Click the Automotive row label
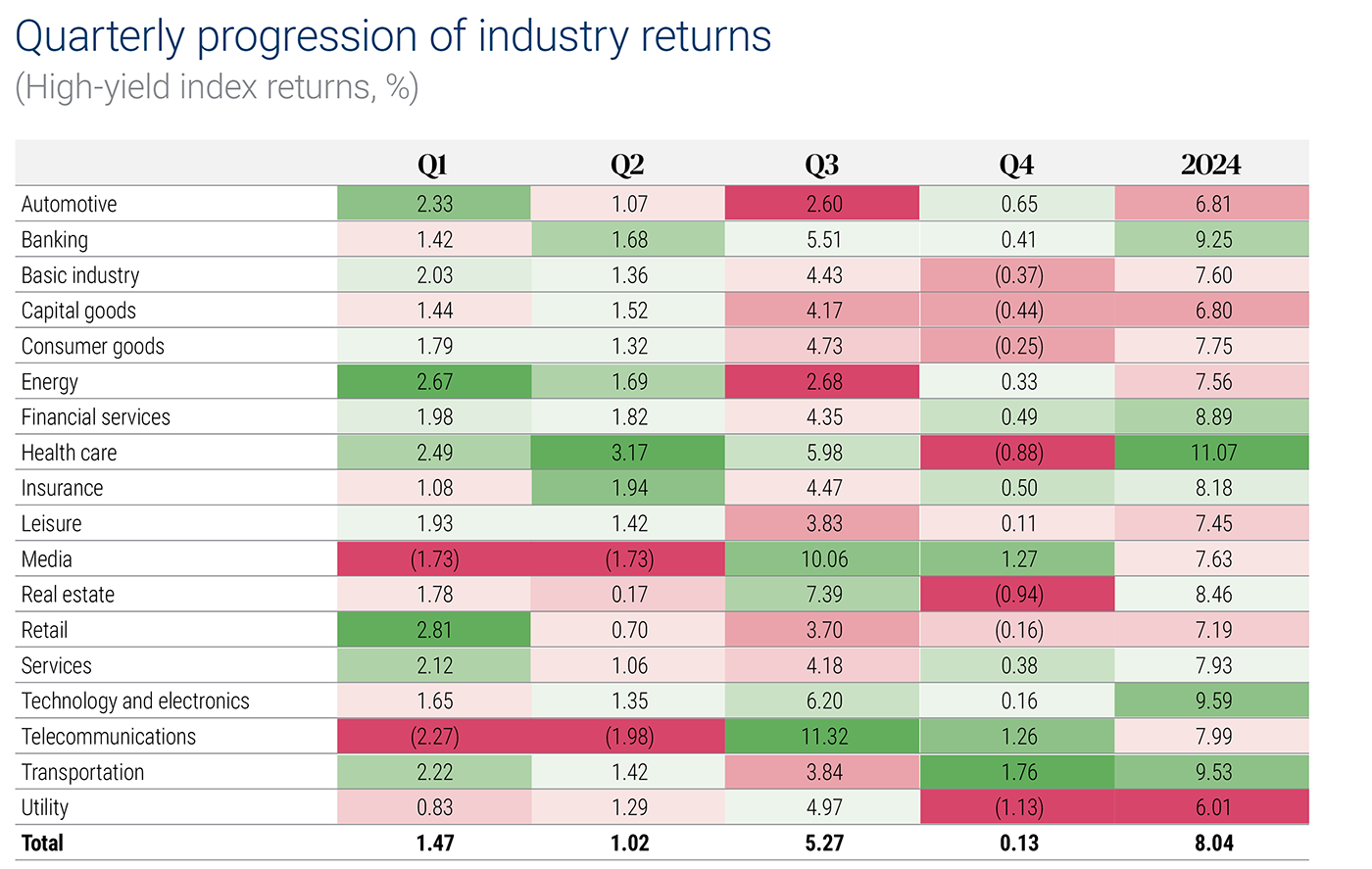The width and height of the screenshot is (1372, 869). 69,204
